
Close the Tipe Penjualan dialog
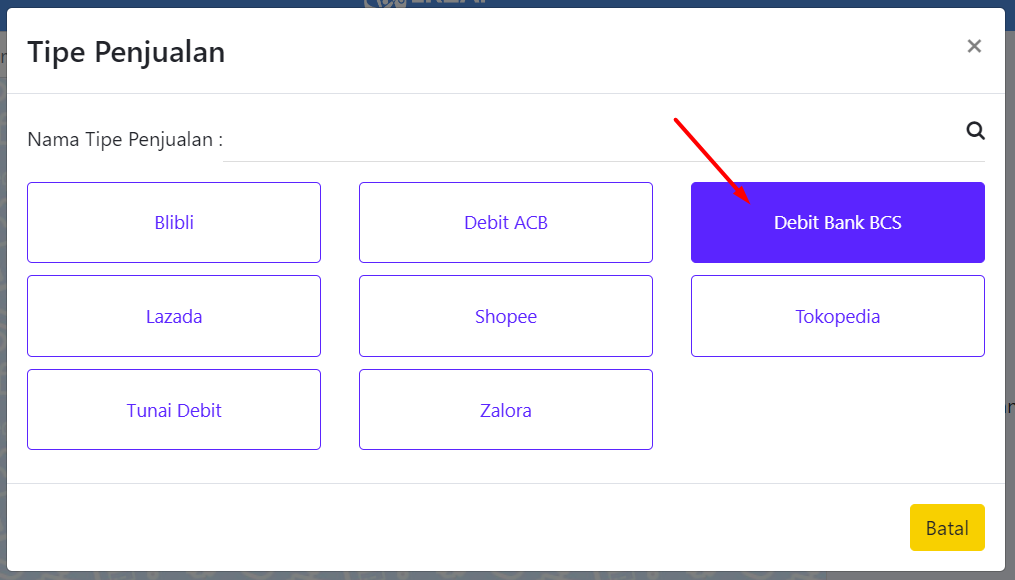coord(974,46)
